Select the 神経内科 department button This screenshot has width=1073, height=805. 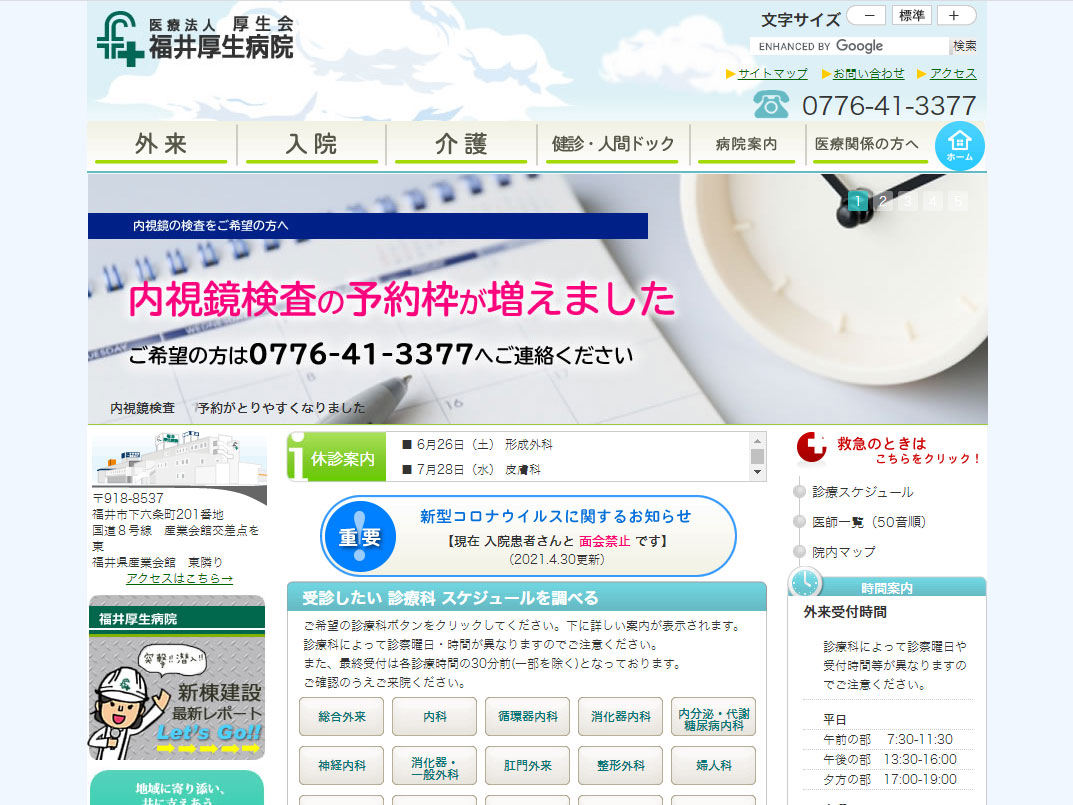(x=341, y=765)
